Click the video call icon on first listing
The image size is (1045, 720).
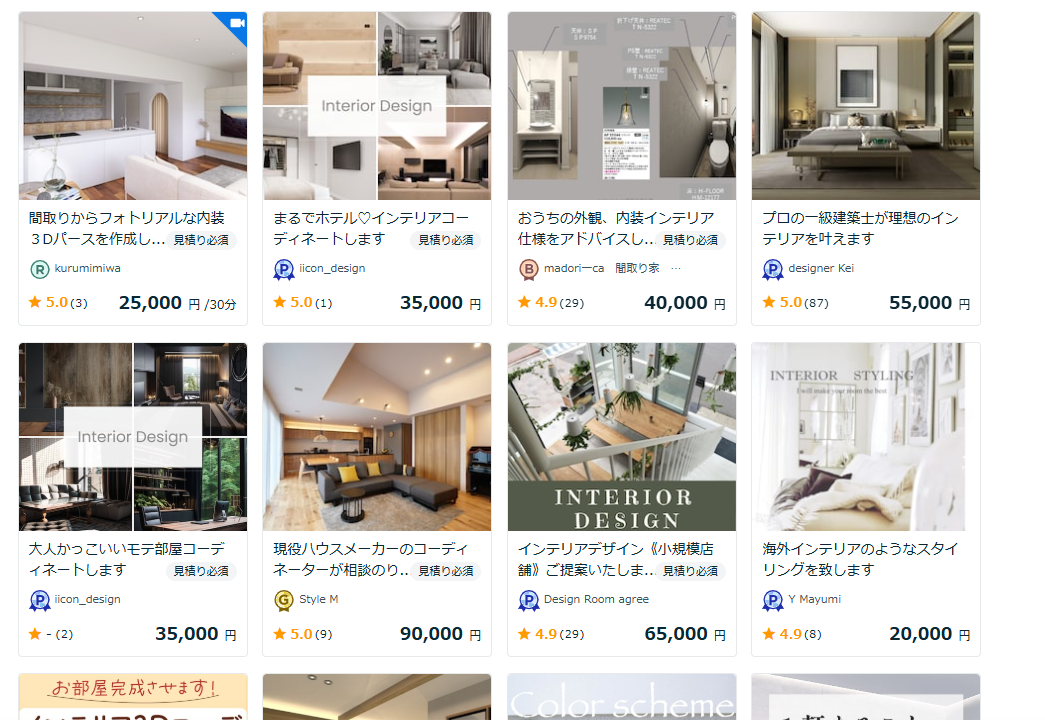click(x=237, y=23)
